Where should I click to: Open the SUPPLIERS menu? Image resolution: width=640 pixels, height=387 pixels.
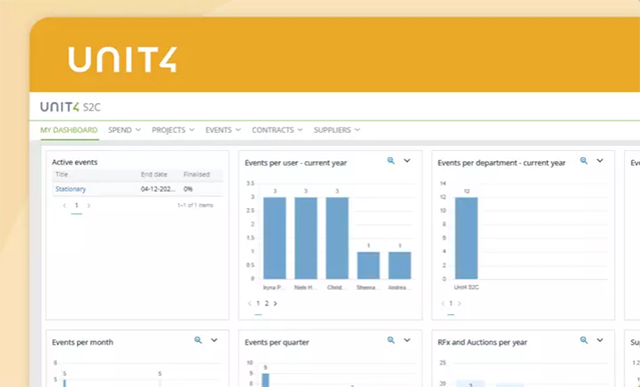coord(337,130)
